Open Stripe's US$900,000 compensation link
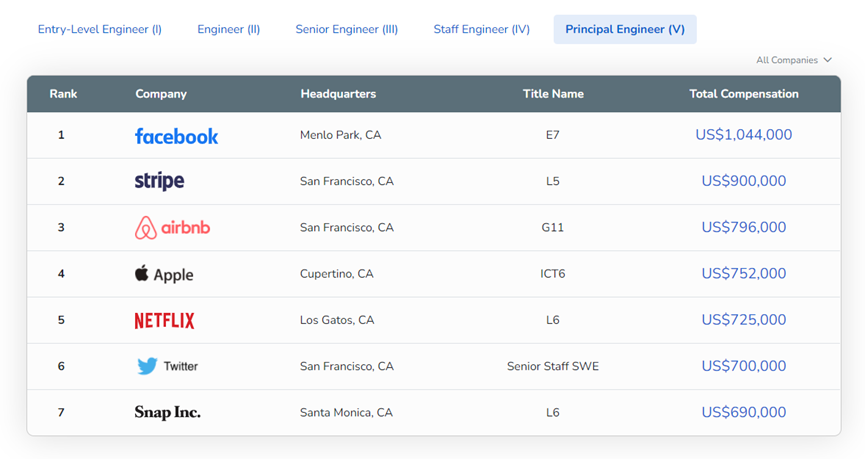Image resolution: width=865 pixels, height=459 pixels. pos(744,181)
